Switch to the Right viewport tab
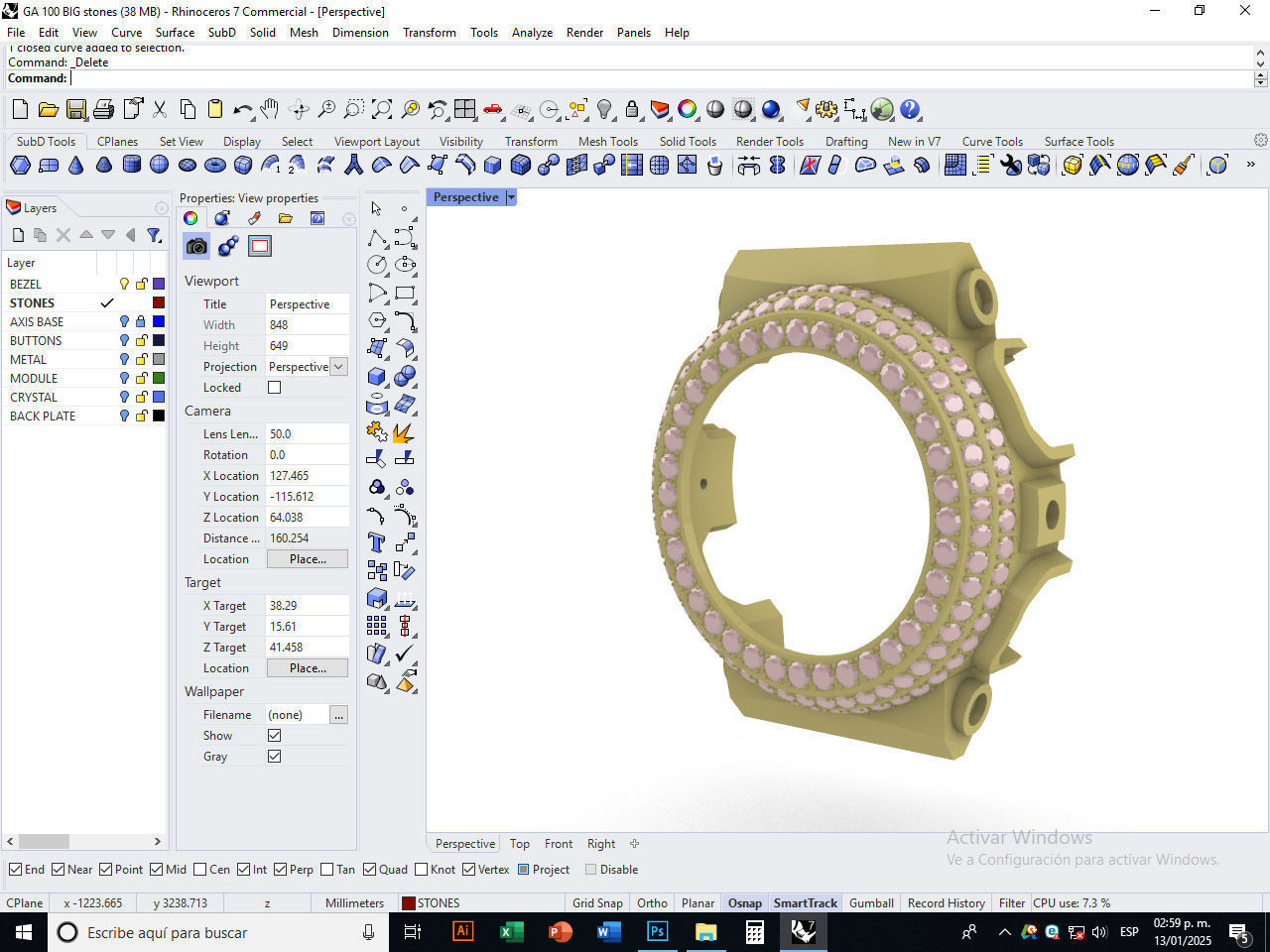 pyautogui.click(x=601, y=844)
